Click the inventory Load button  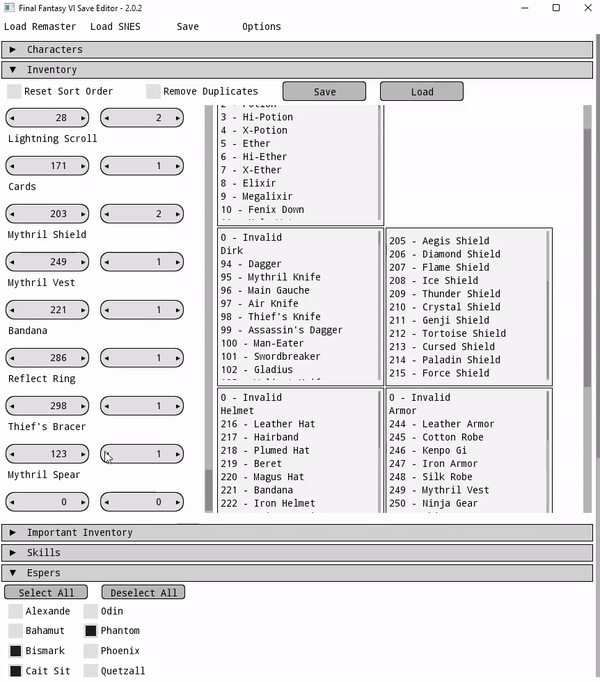click(x=422, y=91)
